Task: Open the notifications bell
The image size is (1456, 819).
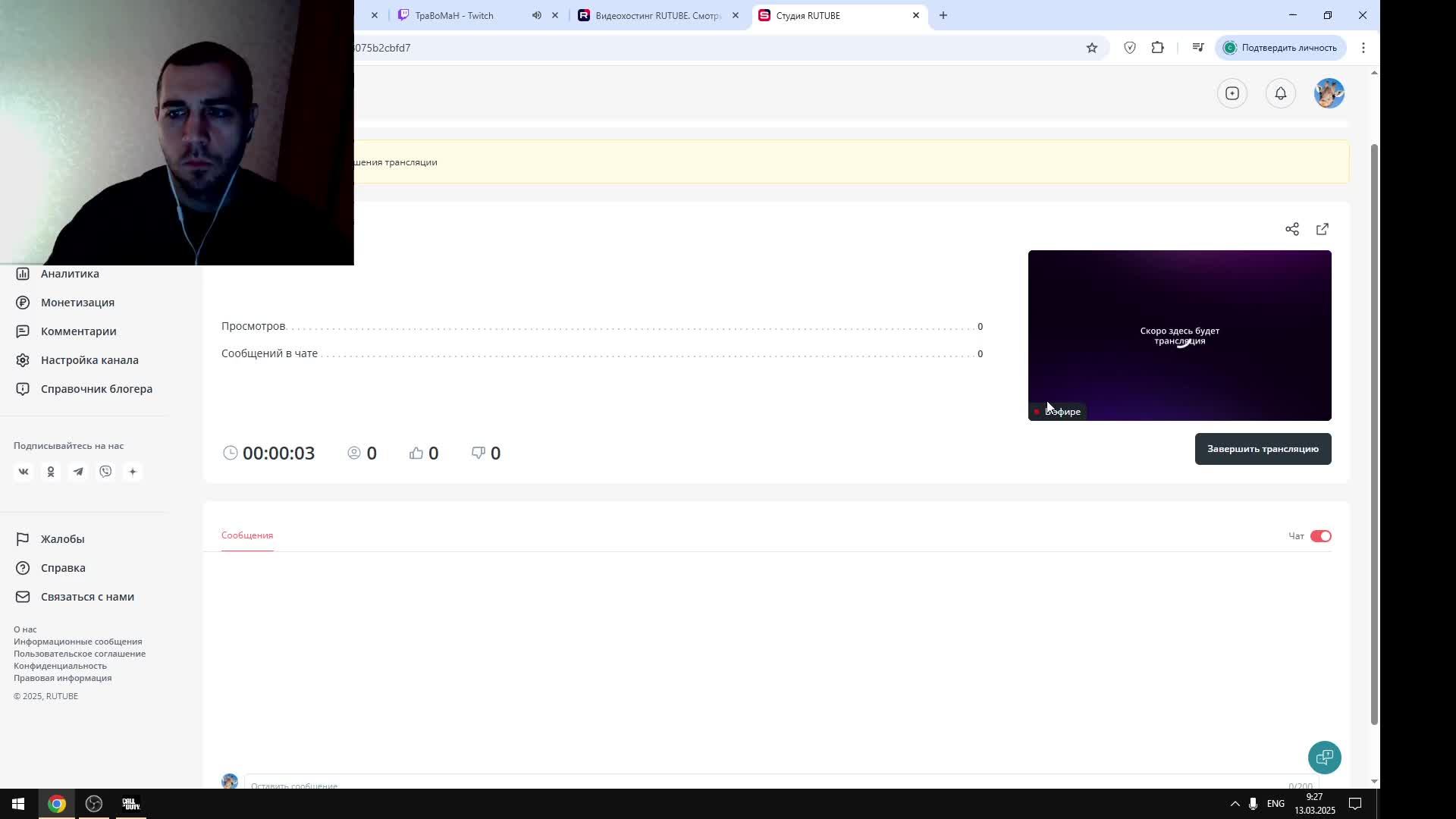Action: click(1281, 93)
